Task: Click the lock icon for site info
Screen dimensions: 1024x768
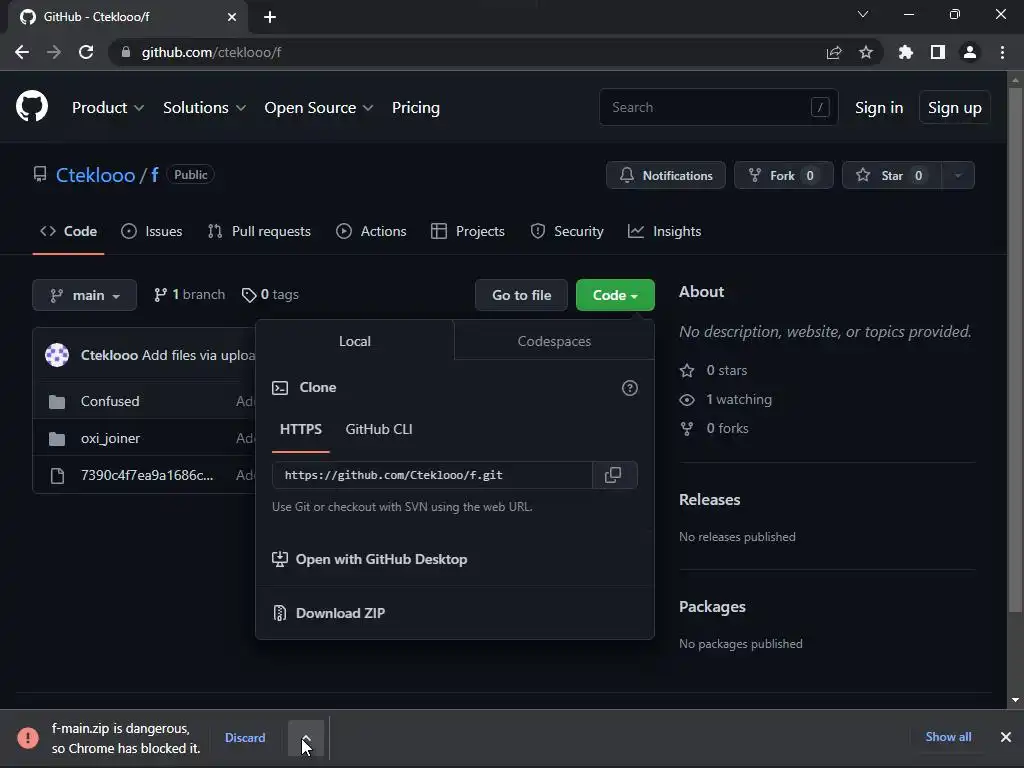Action: point(126,52)
